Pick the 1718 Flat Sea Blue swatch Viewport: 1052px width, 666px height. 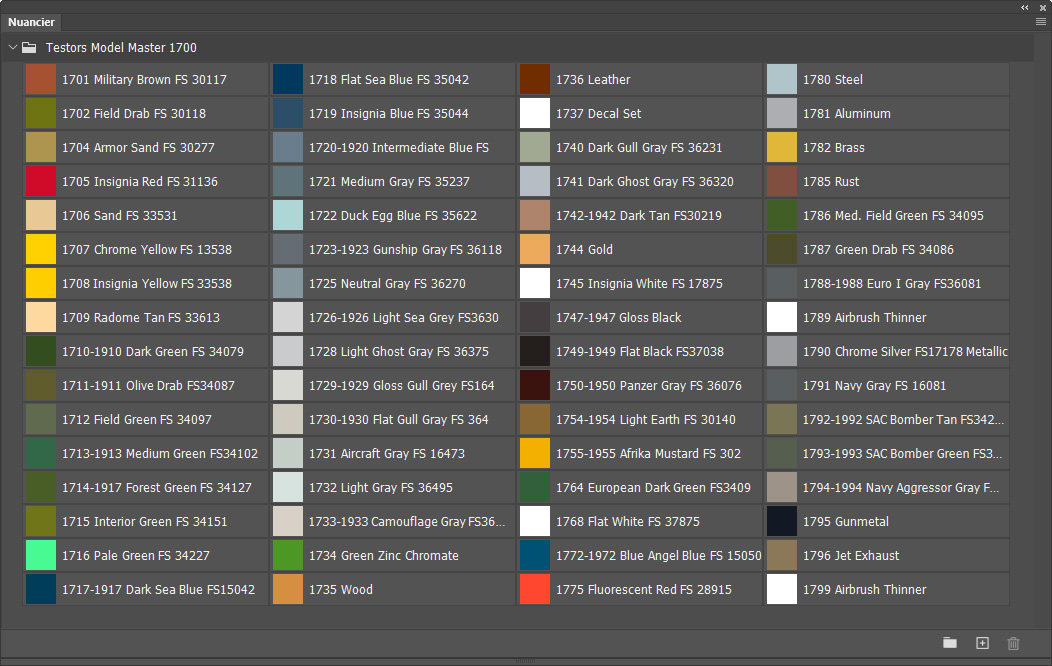click(x=288, y=80)
